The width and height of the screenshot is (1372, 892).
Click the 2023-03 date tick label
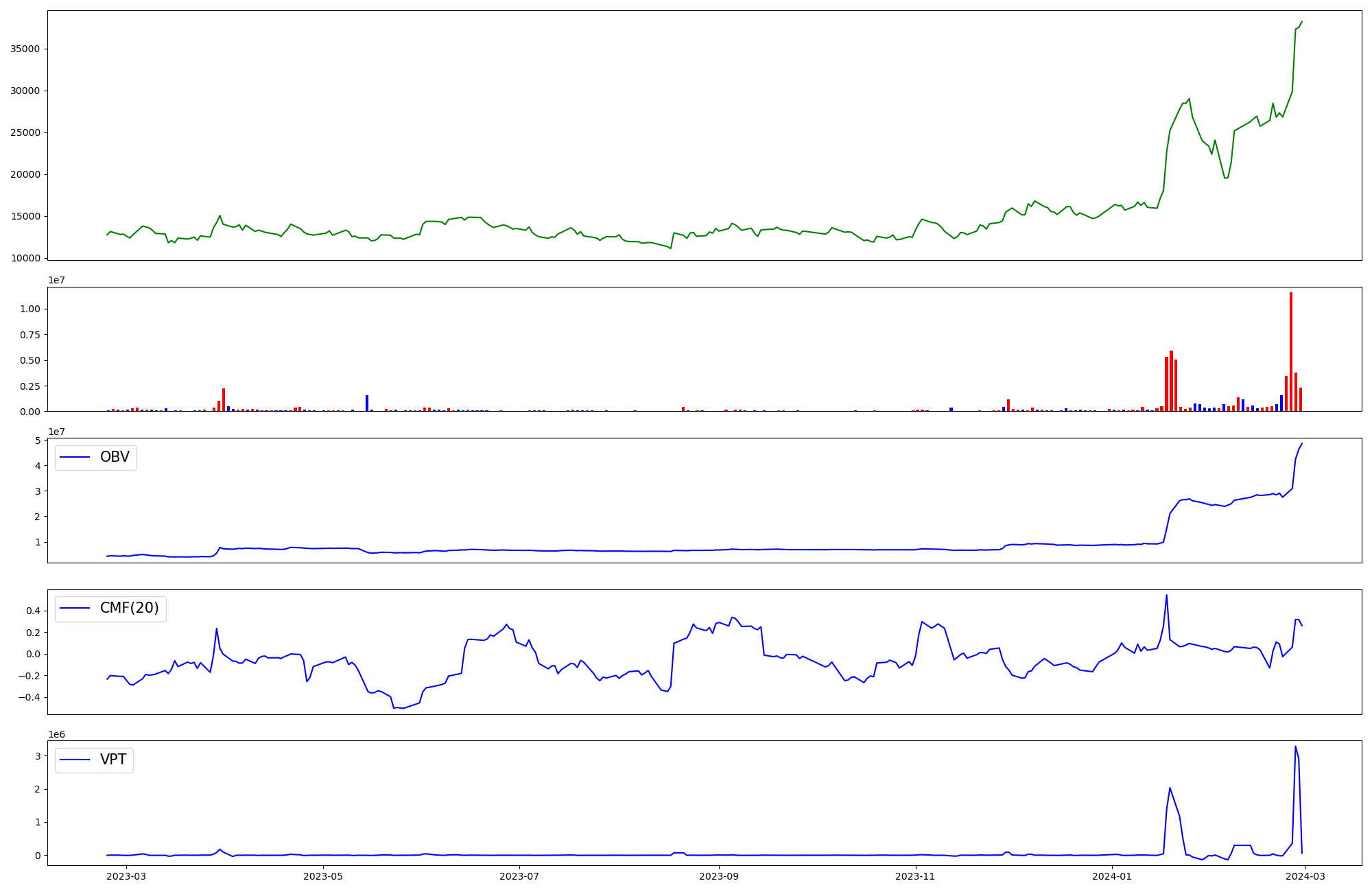127,876
